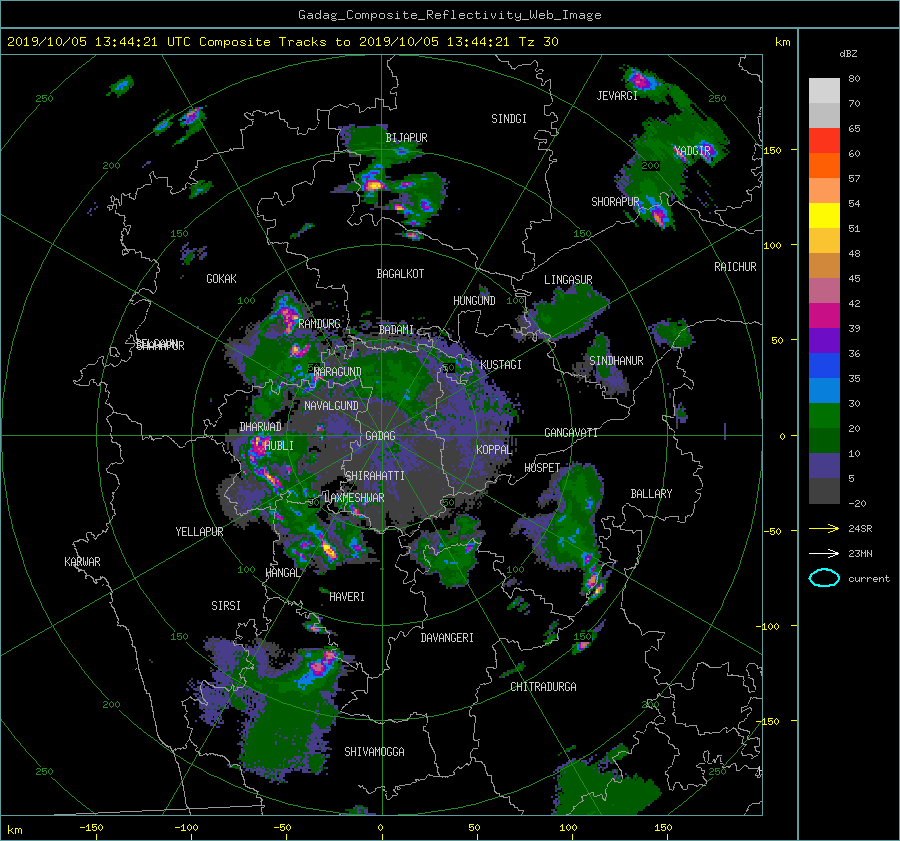The image size is (900, 841).
Task: Click the storm cell north of Ramdurg
Action: [x=288, y=315]
